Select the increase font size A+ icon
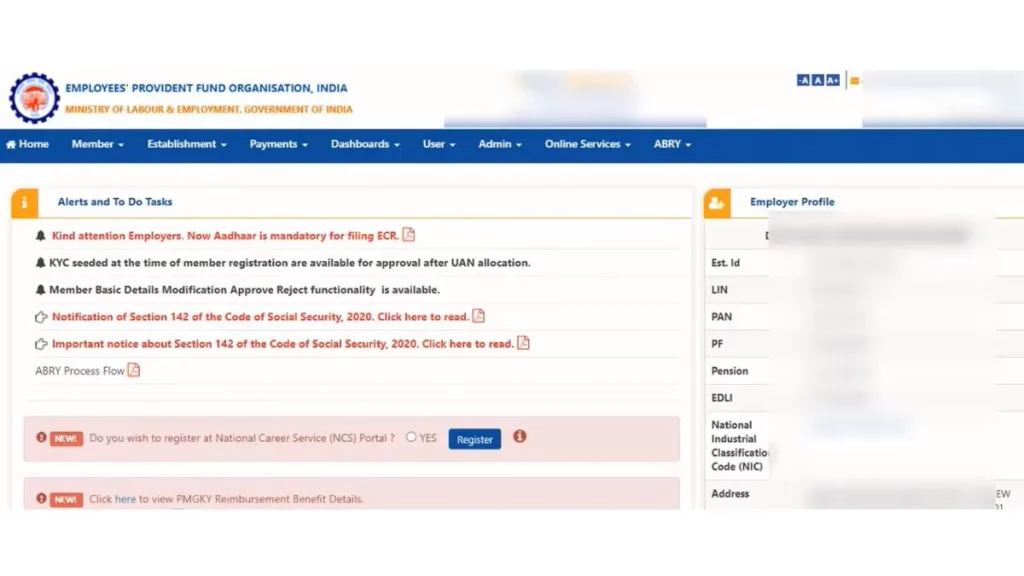The width and height of the screenshot is (1024, 576). pos(833,79)
